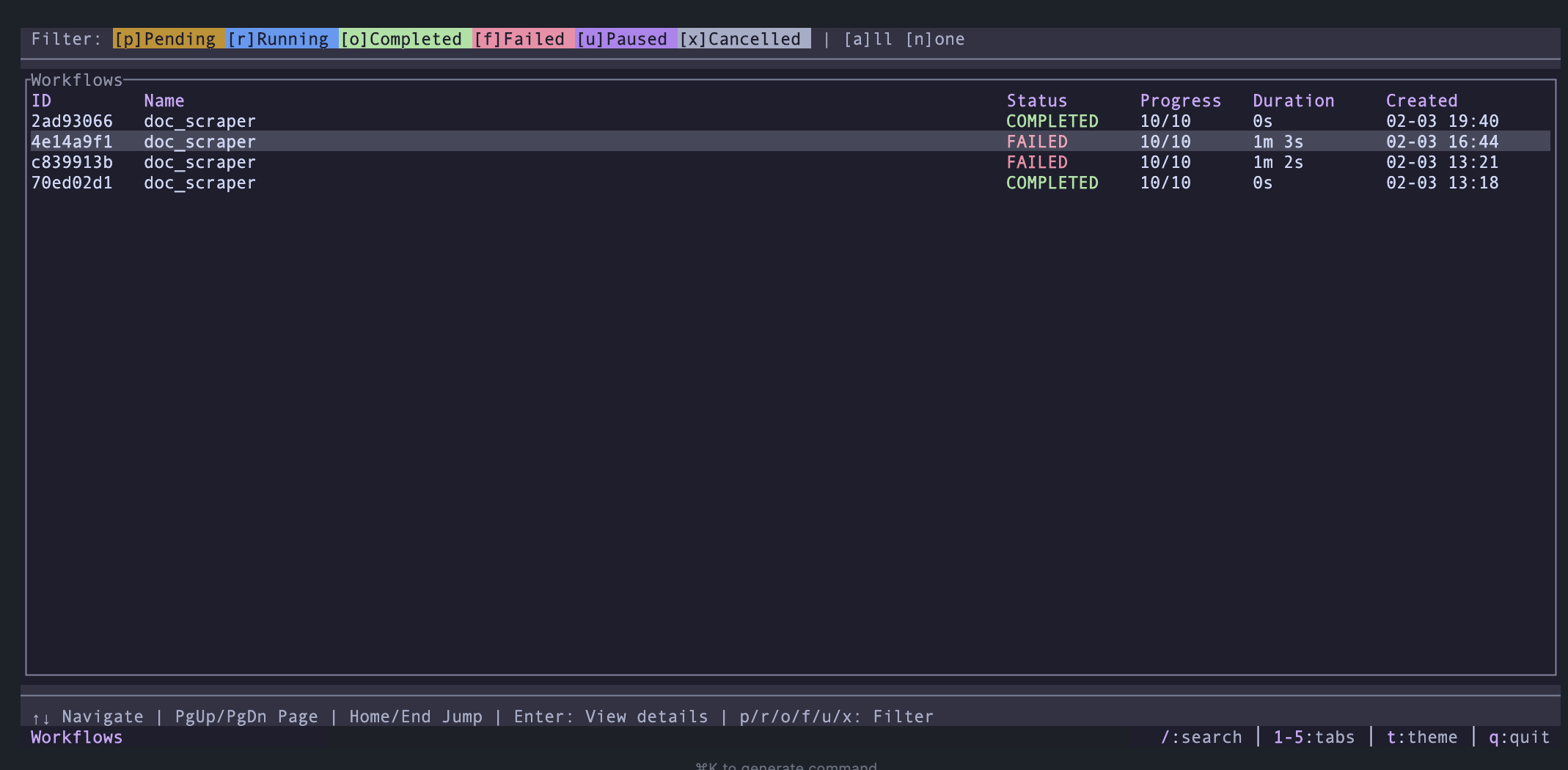Click the Duration column header

click(x=1294, y=100)
